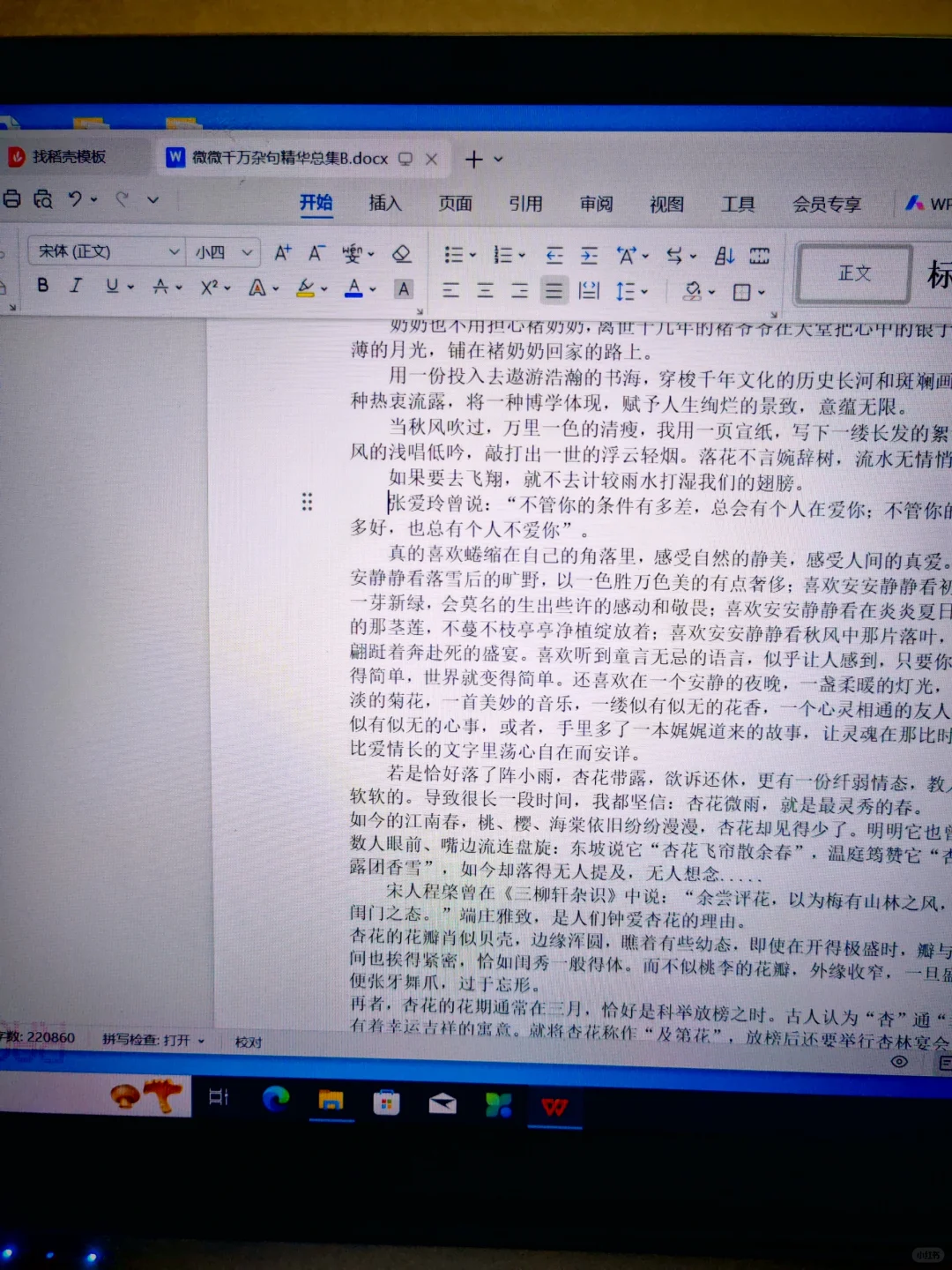Click the word count 220860 in status bar
This screenshot has height=1270, width=952.
[38, 1037]
